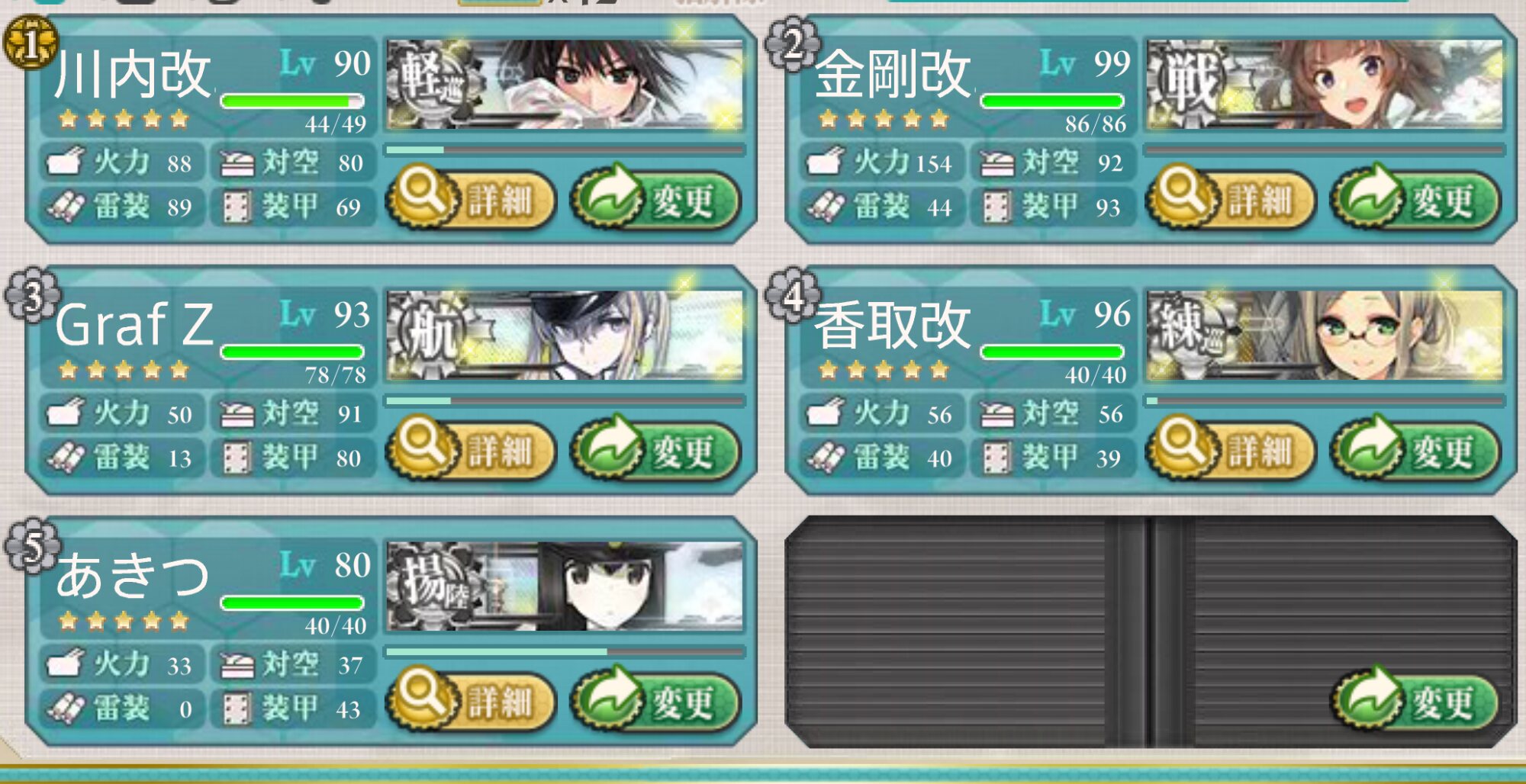Click the あきつ landing ship portrait
Screen dimensions: 1526x784
coord(565,586)
